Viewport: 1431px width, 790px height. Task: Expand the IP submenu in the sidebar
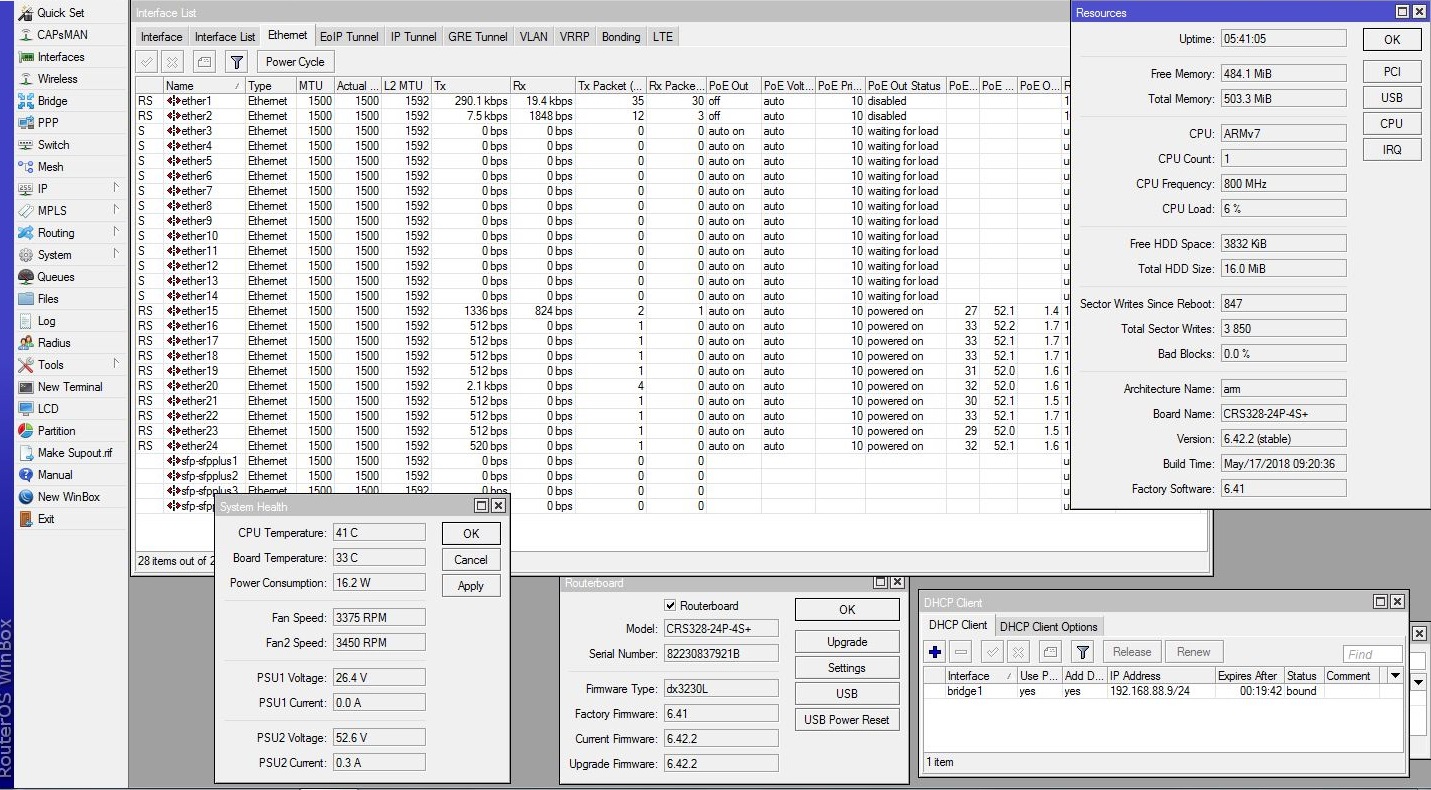[116, 188]
